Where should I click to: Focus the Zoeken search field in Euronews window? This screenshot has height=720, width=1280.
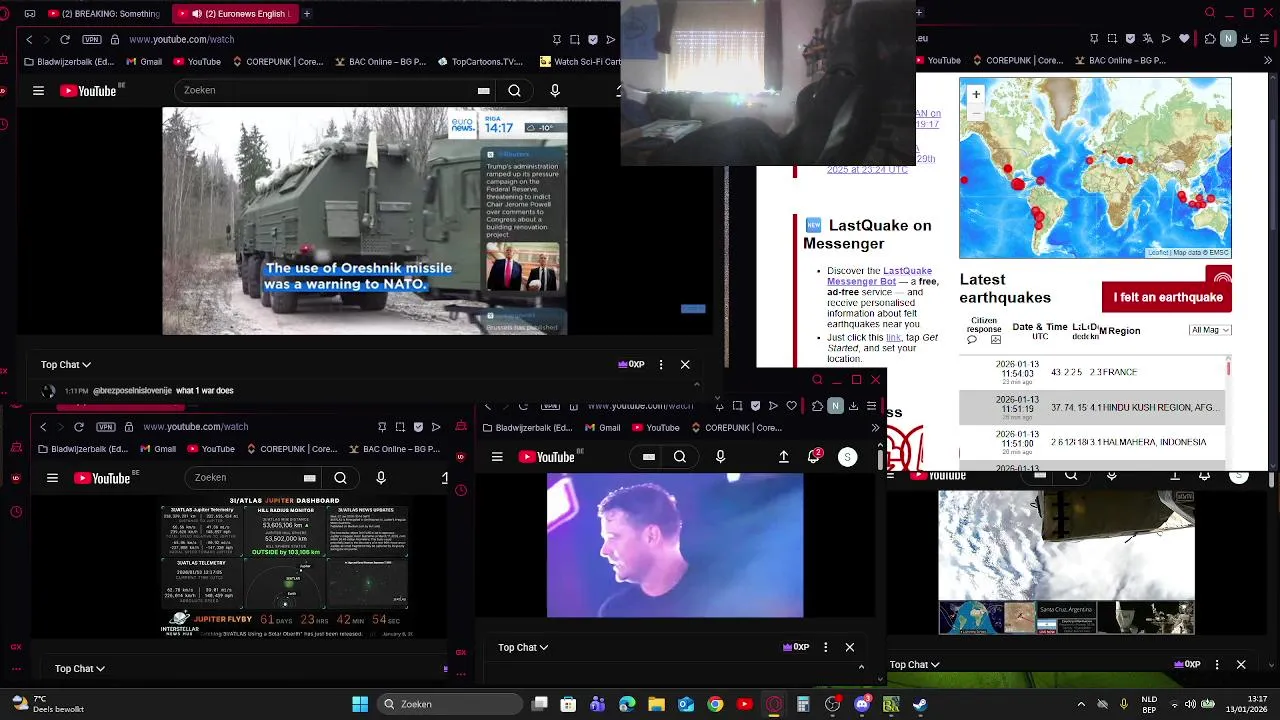tap(325, 90)
